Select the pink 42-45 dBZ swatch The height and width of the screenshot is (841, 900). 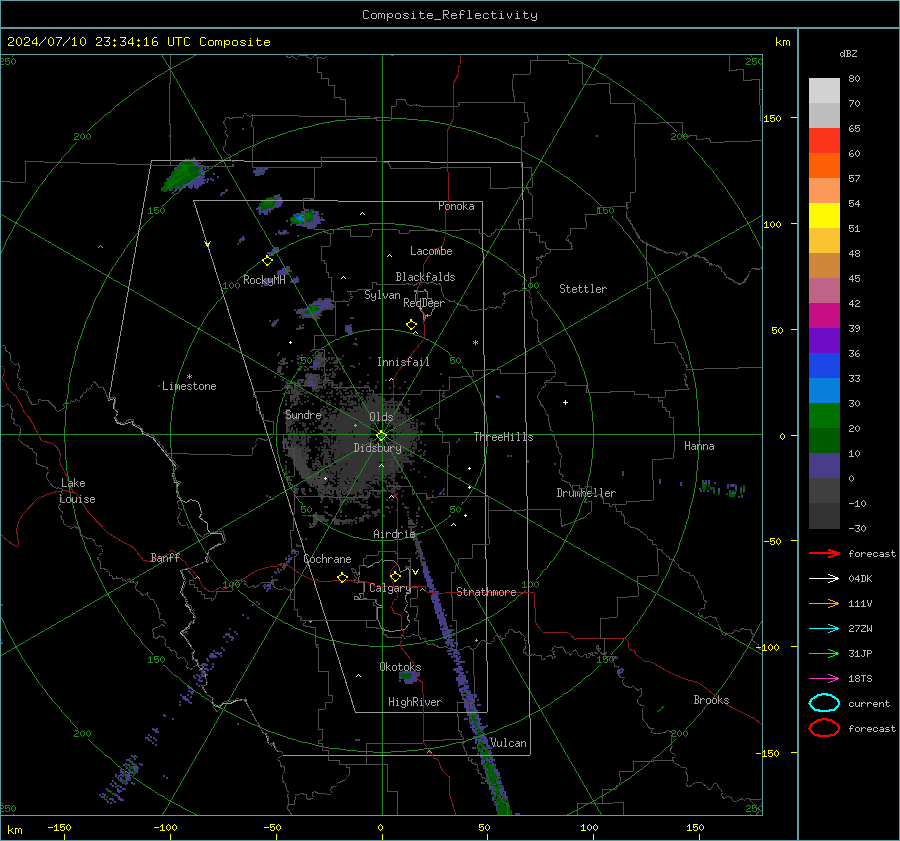[824, 291]
